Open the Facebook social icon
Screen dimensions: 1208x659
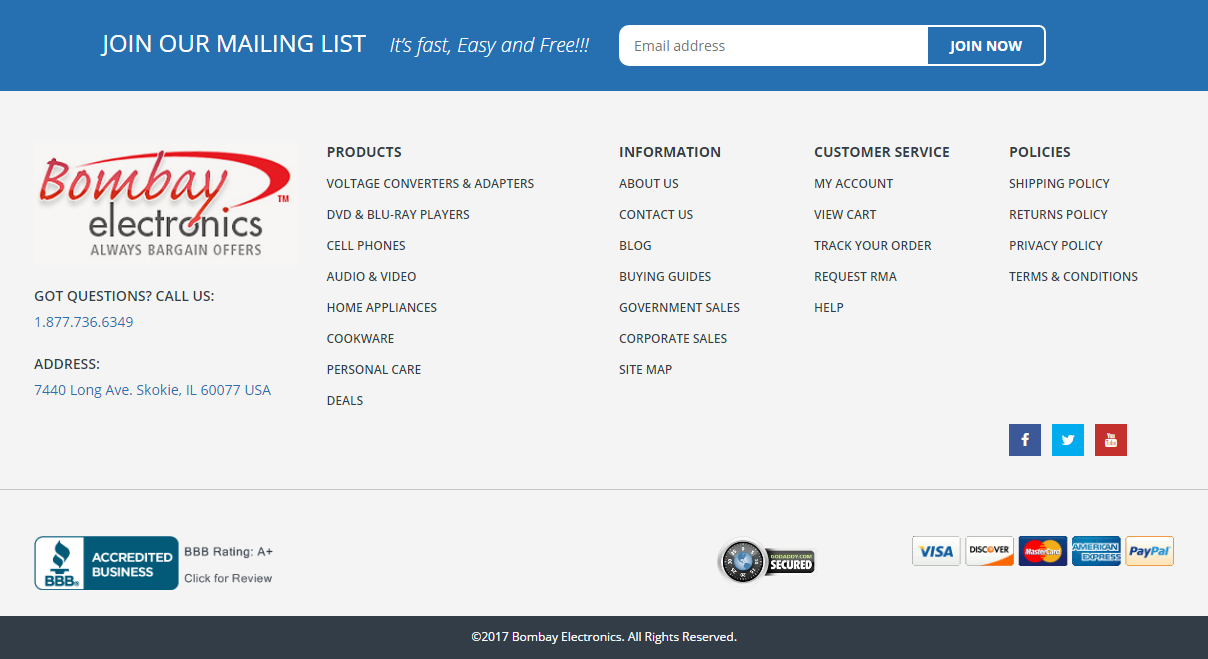click(x=1024, y=440)
